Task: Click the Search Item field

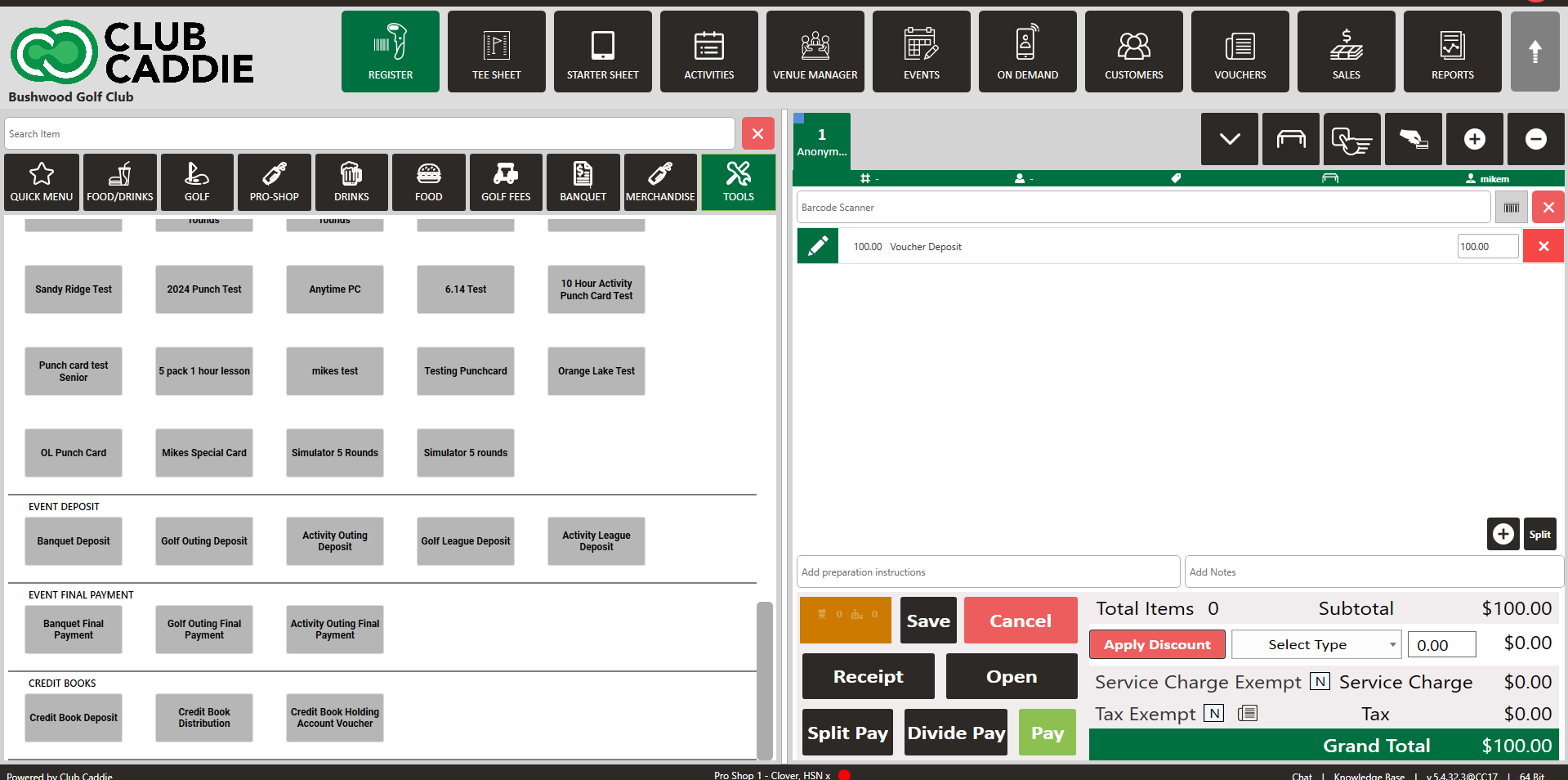Action: point(369,134)
